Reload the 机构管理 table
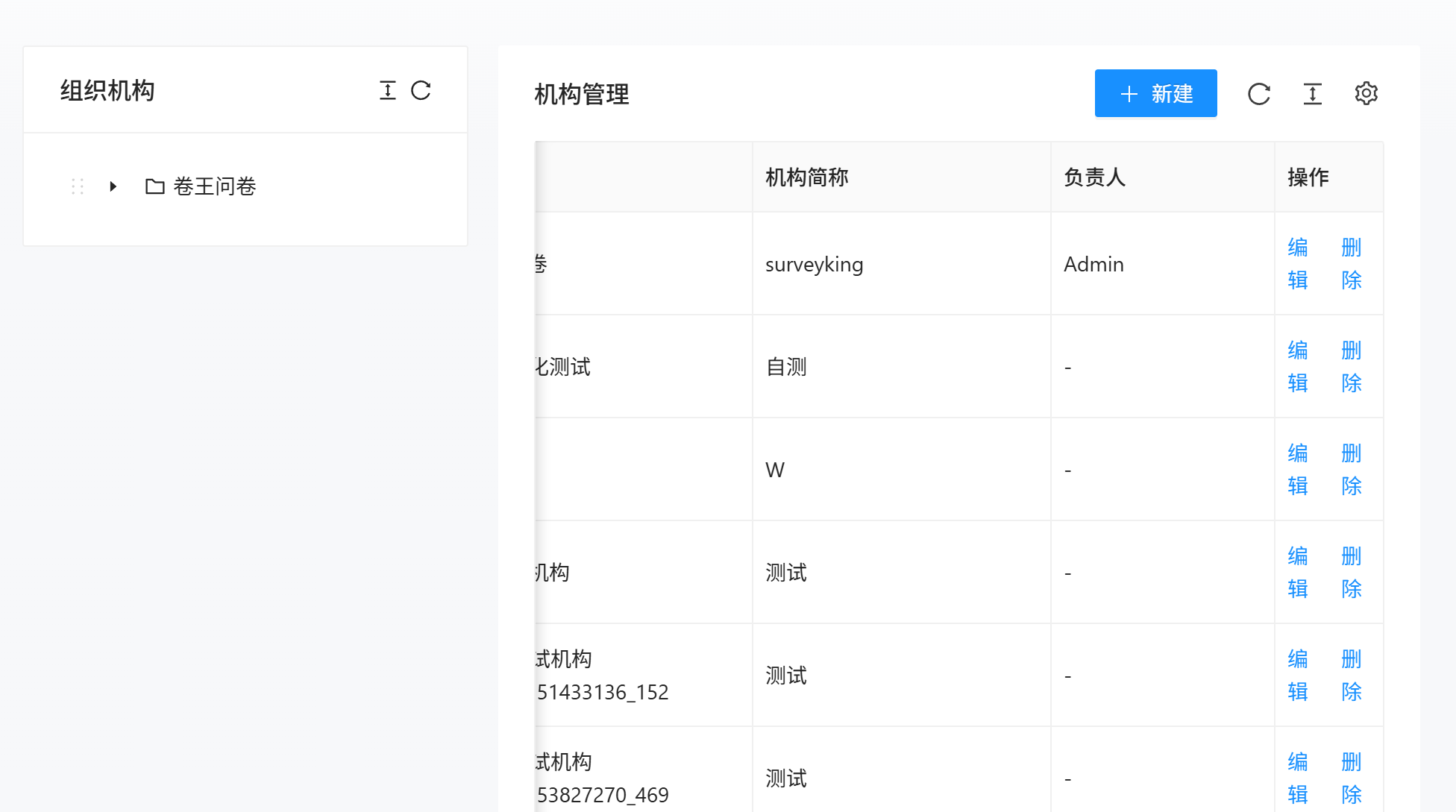Screen dimensions: 1456x812 click(x=1259, y=94)
